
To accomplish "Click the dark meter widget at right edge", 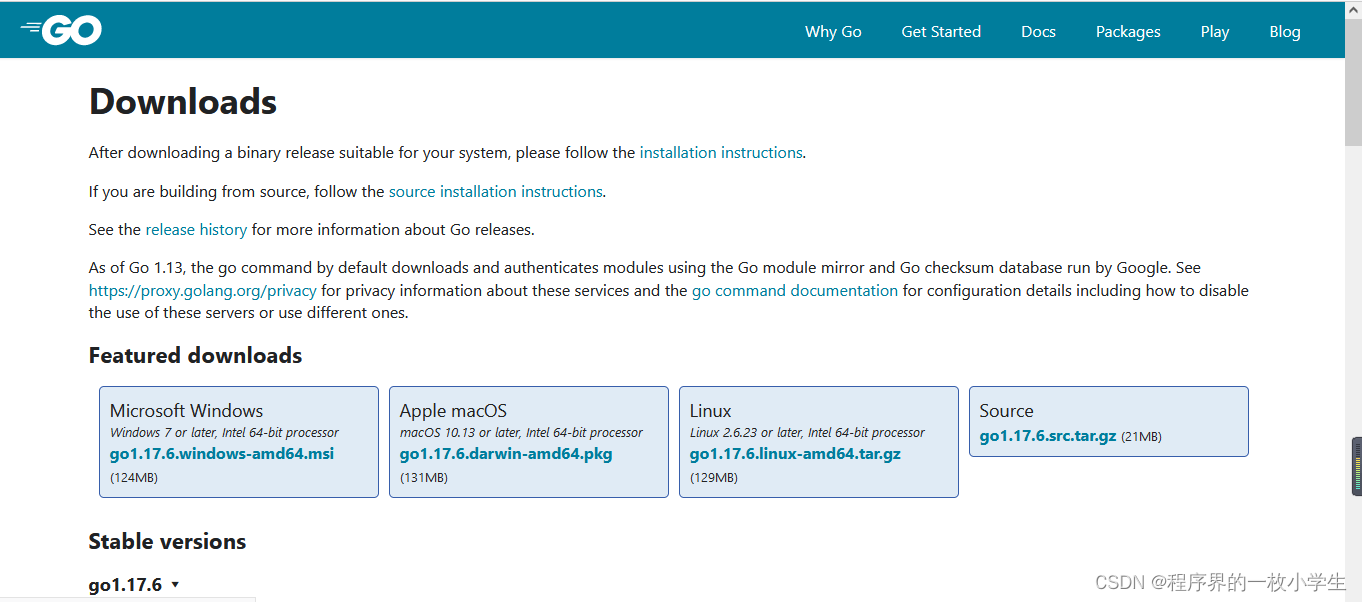I will coord(1357,466).
